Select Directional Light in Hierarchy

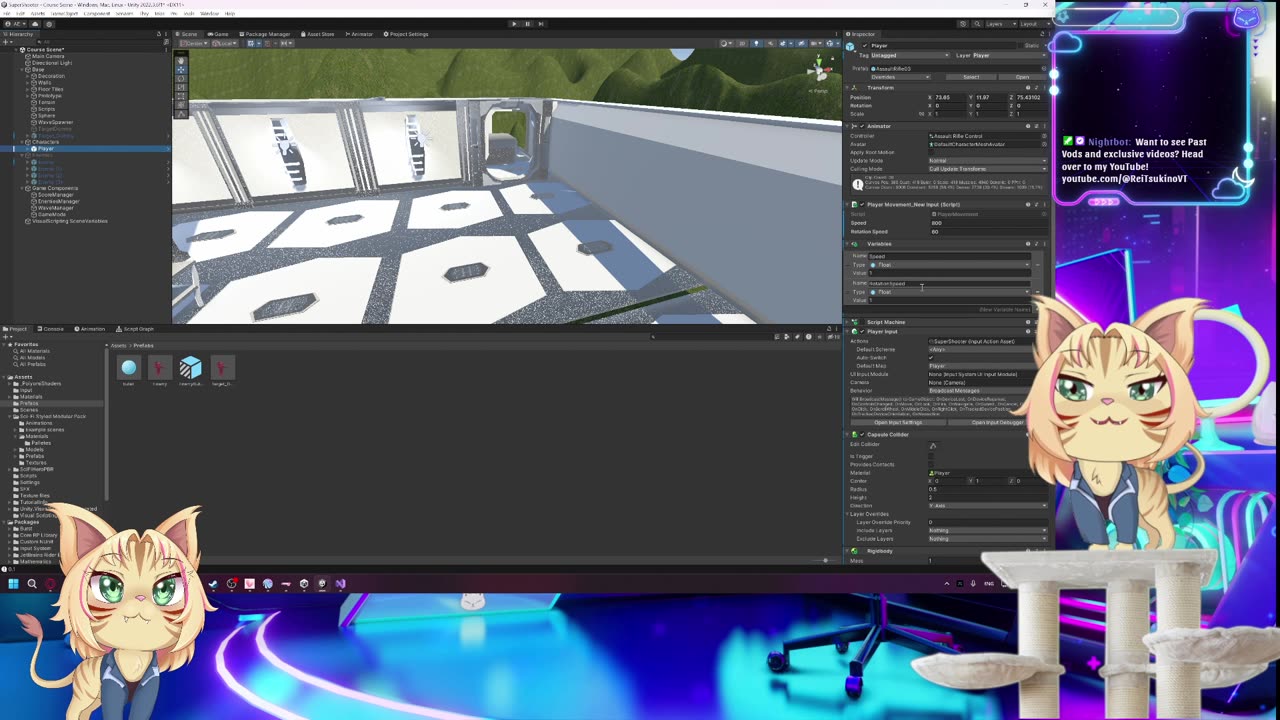(52, 63)
